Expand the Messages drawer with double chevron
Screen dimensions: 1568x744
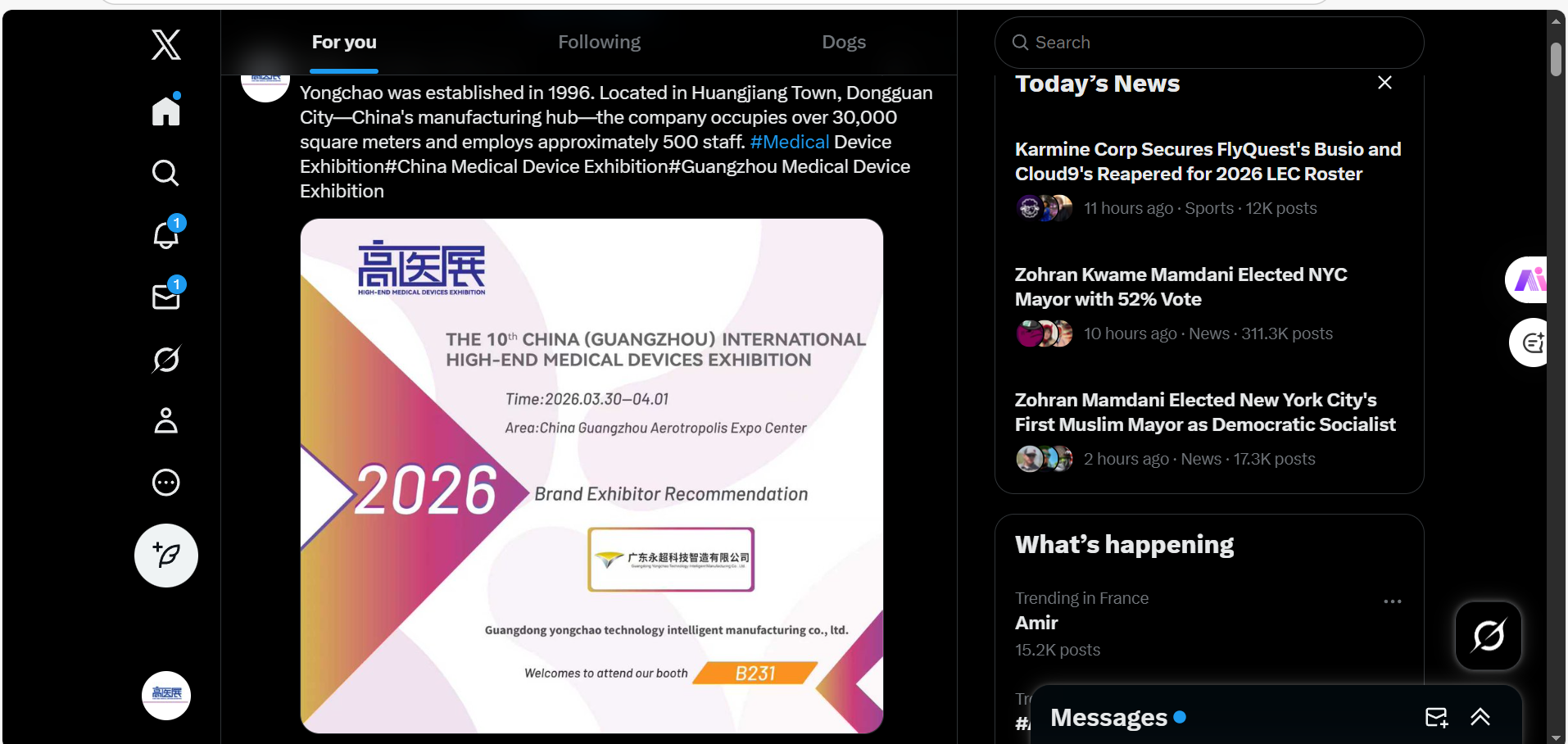click(x=1480, y=718)
